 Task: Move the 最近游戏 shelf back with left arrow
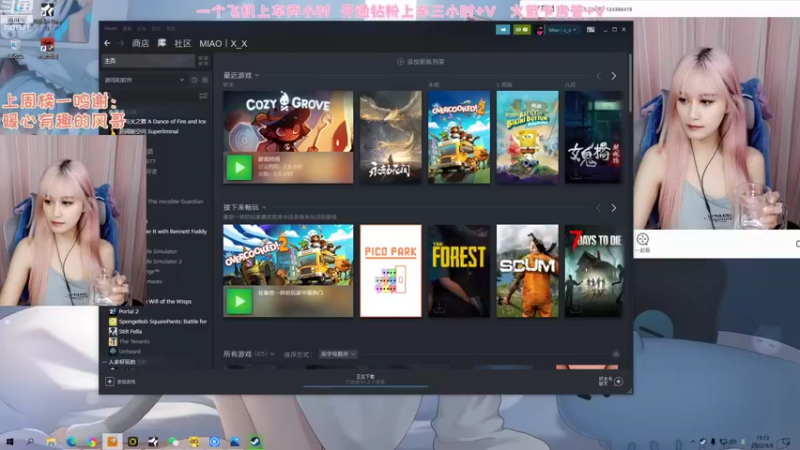click(598, 76)
